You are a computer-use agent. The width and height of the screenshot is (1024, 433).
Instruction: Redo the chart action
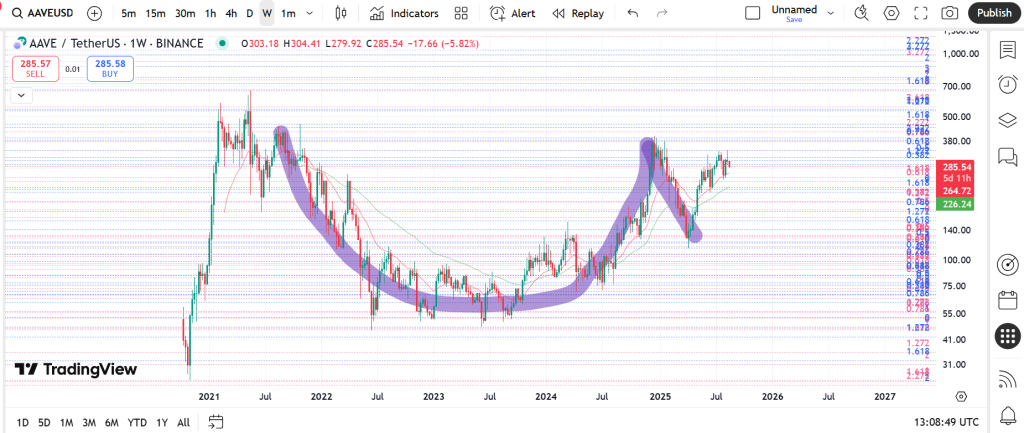[x=662, y=13]
